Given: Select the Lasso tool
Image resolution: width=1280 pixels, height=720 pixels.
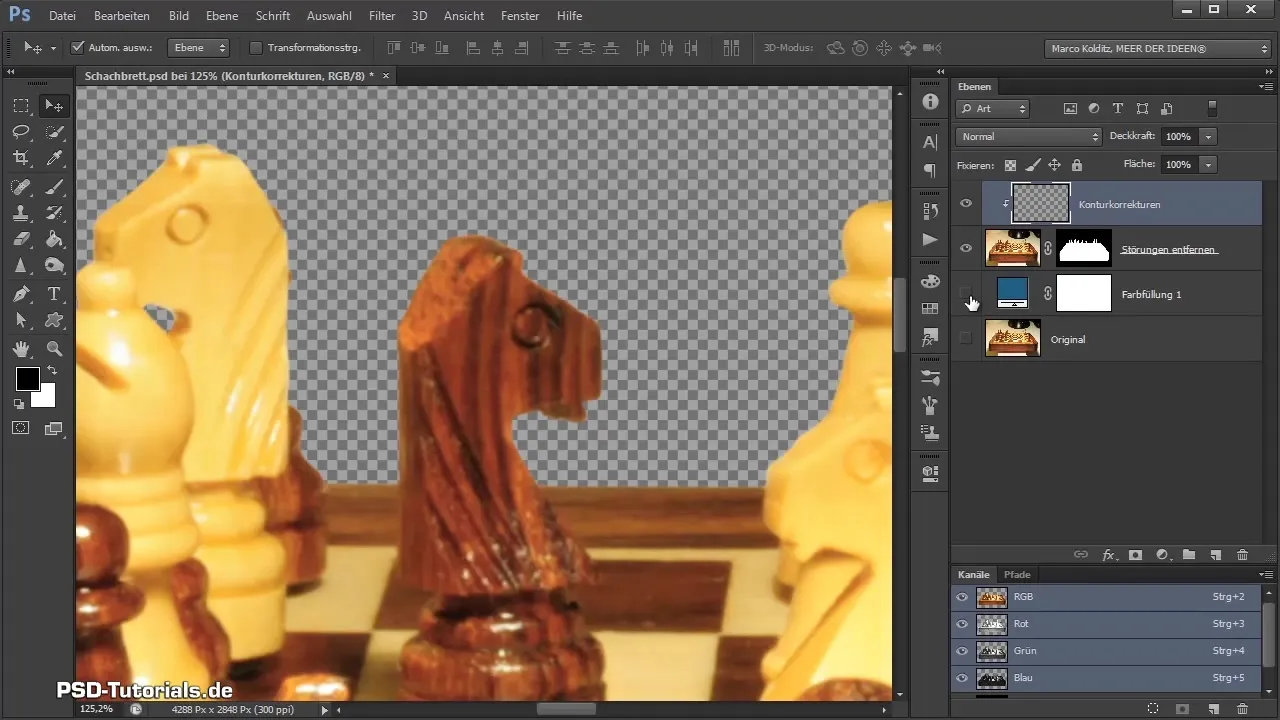Looking at the screenshot, I should [21, 132].
